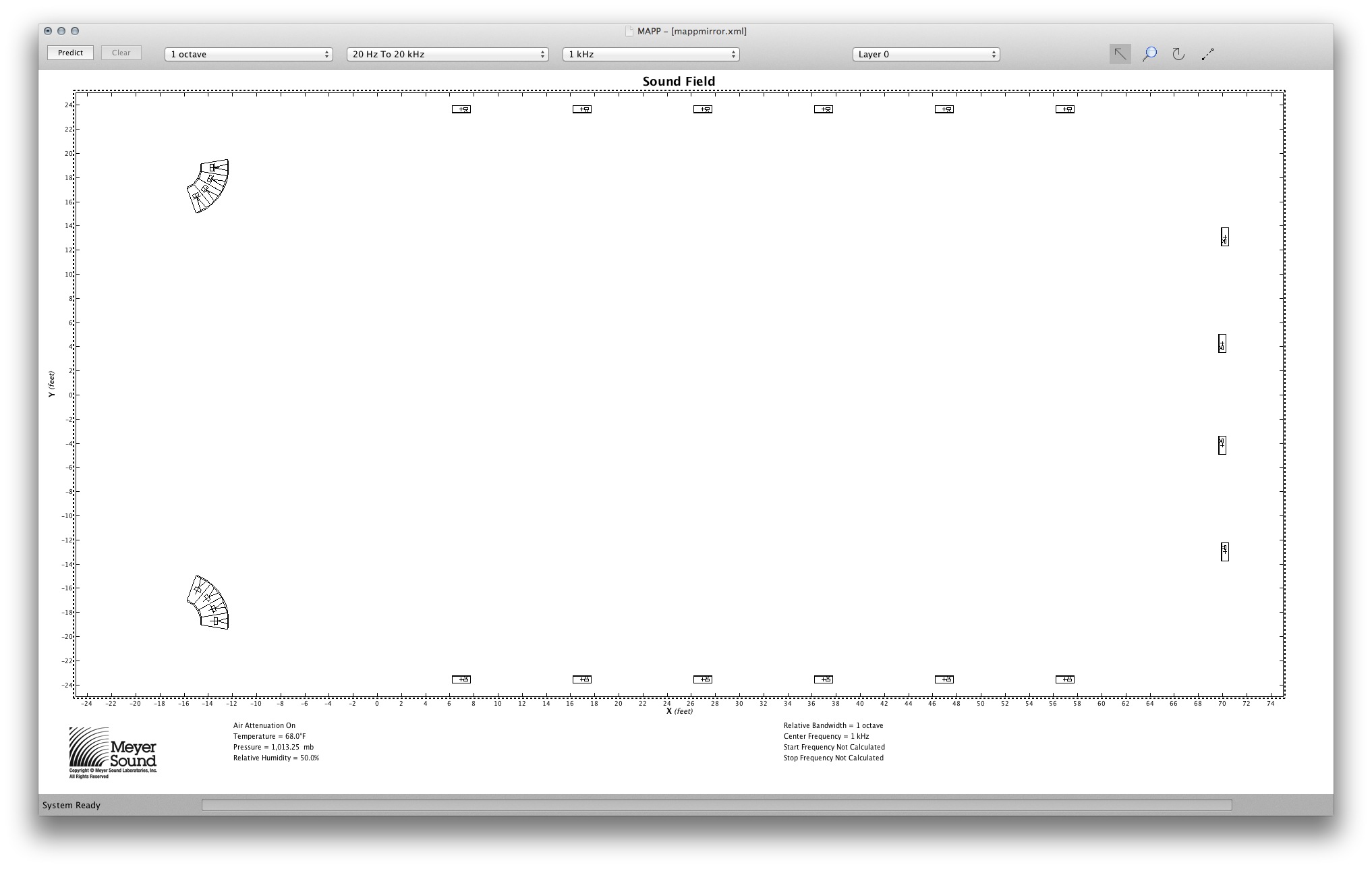The height and width of the screenshot is (869, 1372).
Task: Click the window document proxy icon
Action: pyautogui.click(x=629, y=31)
